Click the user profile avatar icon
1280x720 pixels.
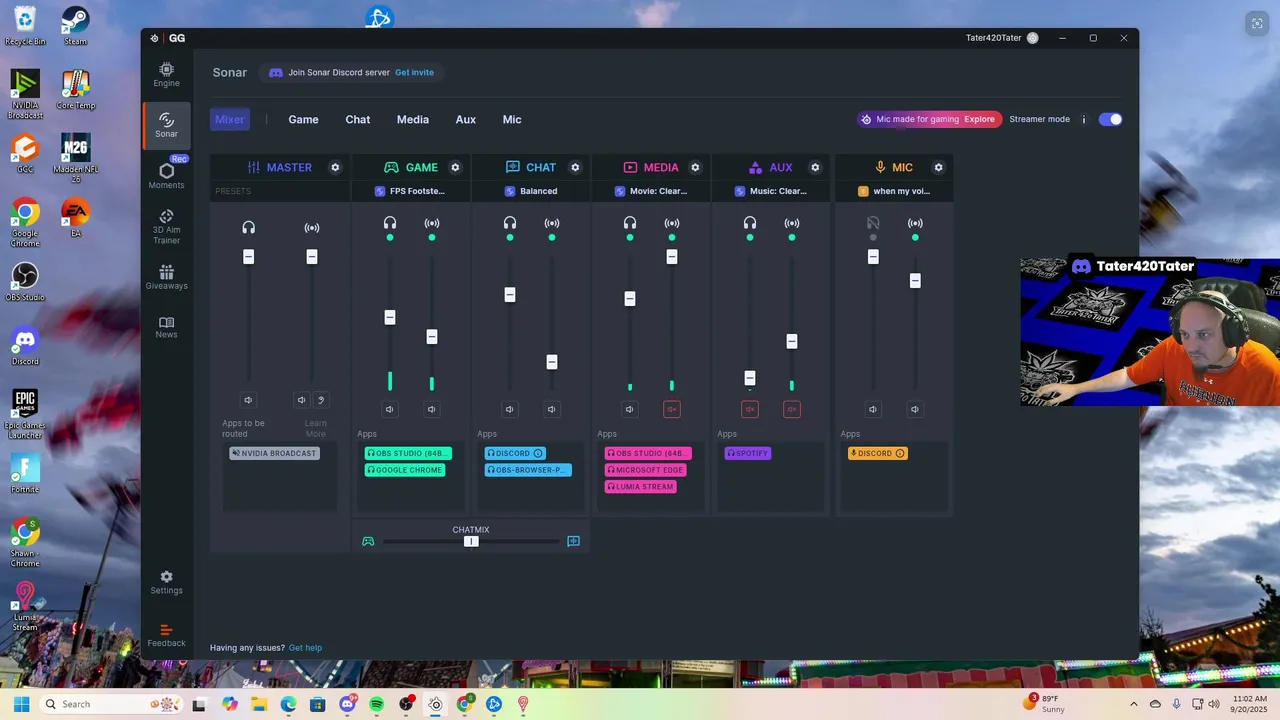[x=1033, y=38]
